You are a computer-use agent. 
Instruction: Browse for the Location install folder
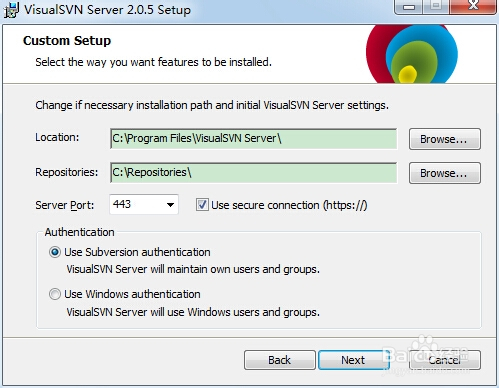(445, 139)
